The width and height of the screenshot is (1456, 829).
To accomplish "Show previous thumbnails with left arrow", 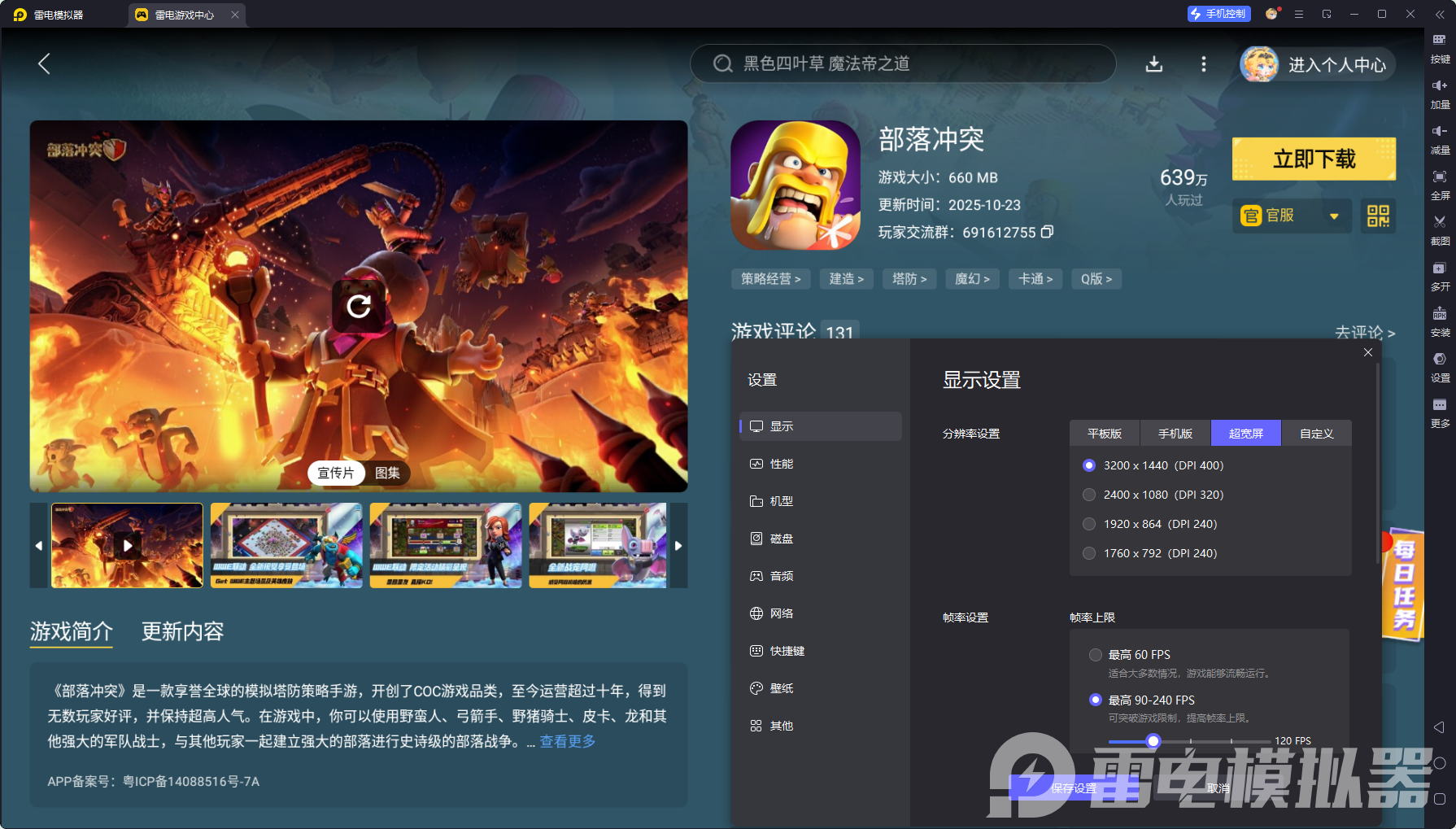I will pyautogui.click(x=39, y=545).
